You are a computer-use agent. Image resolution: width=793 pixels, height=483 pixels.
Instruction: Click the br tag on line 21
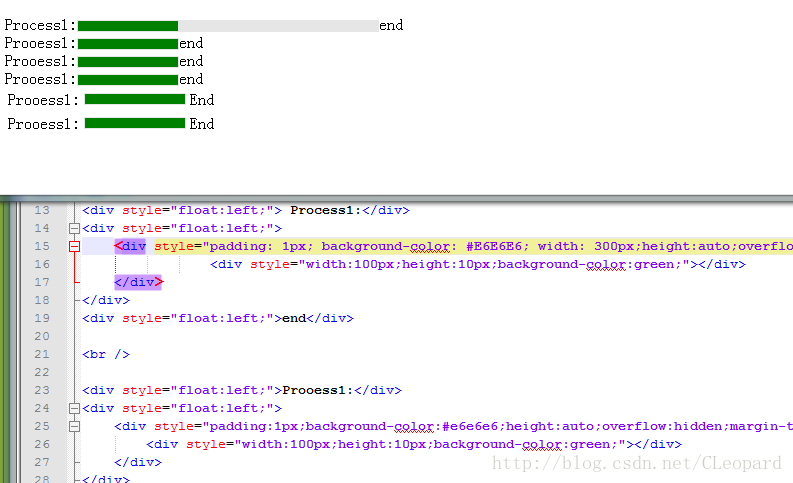click(106, 355)
